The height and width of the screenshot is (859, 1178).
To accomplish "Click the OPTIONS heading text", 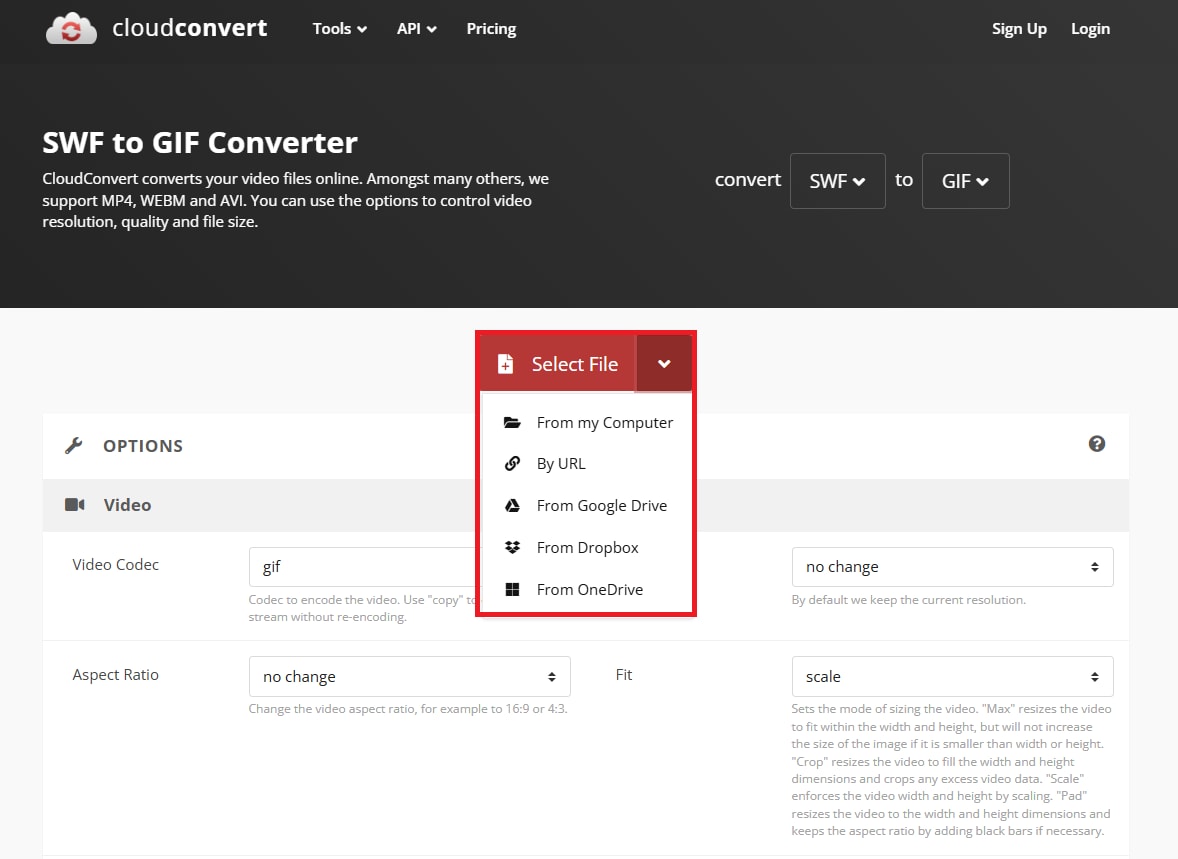I will pos(143,446).
